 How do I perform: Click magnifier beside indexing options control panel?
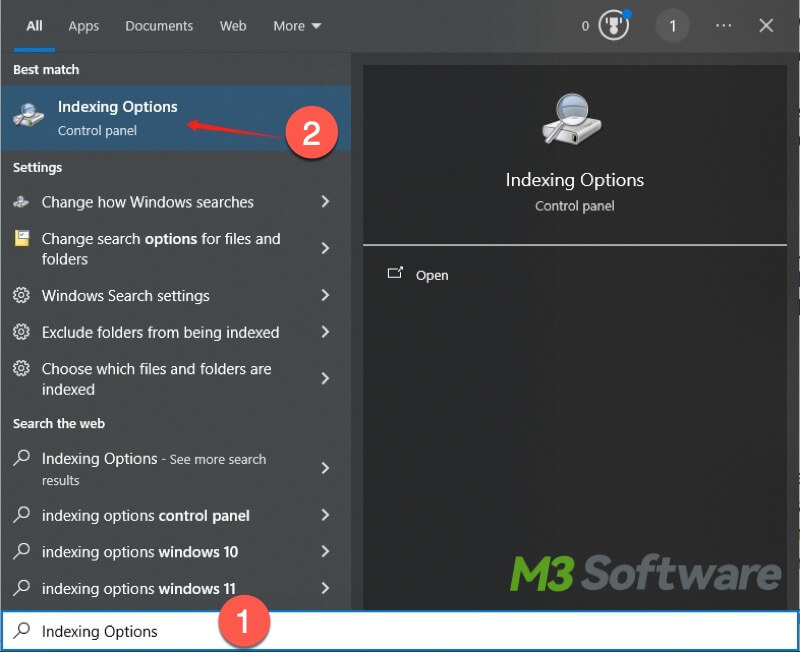(x=21, y=514)
